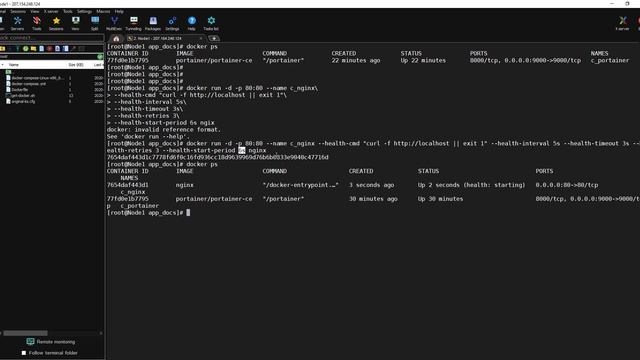Click the '(health: starting)' status text
This screenshot has width=640, height=360.
pos(494,185)
